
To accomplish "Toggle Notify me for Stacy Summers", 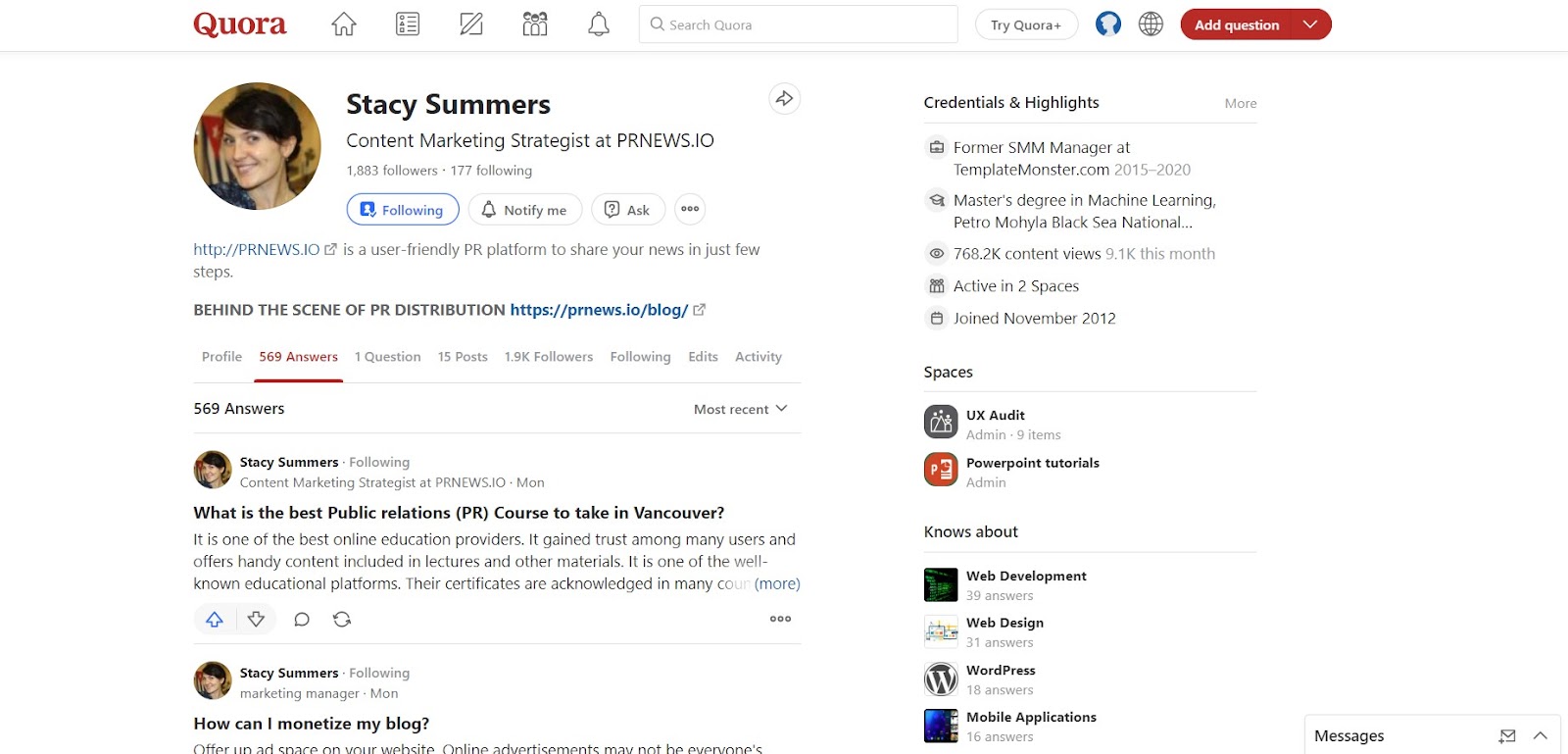I will click(524, 210).
